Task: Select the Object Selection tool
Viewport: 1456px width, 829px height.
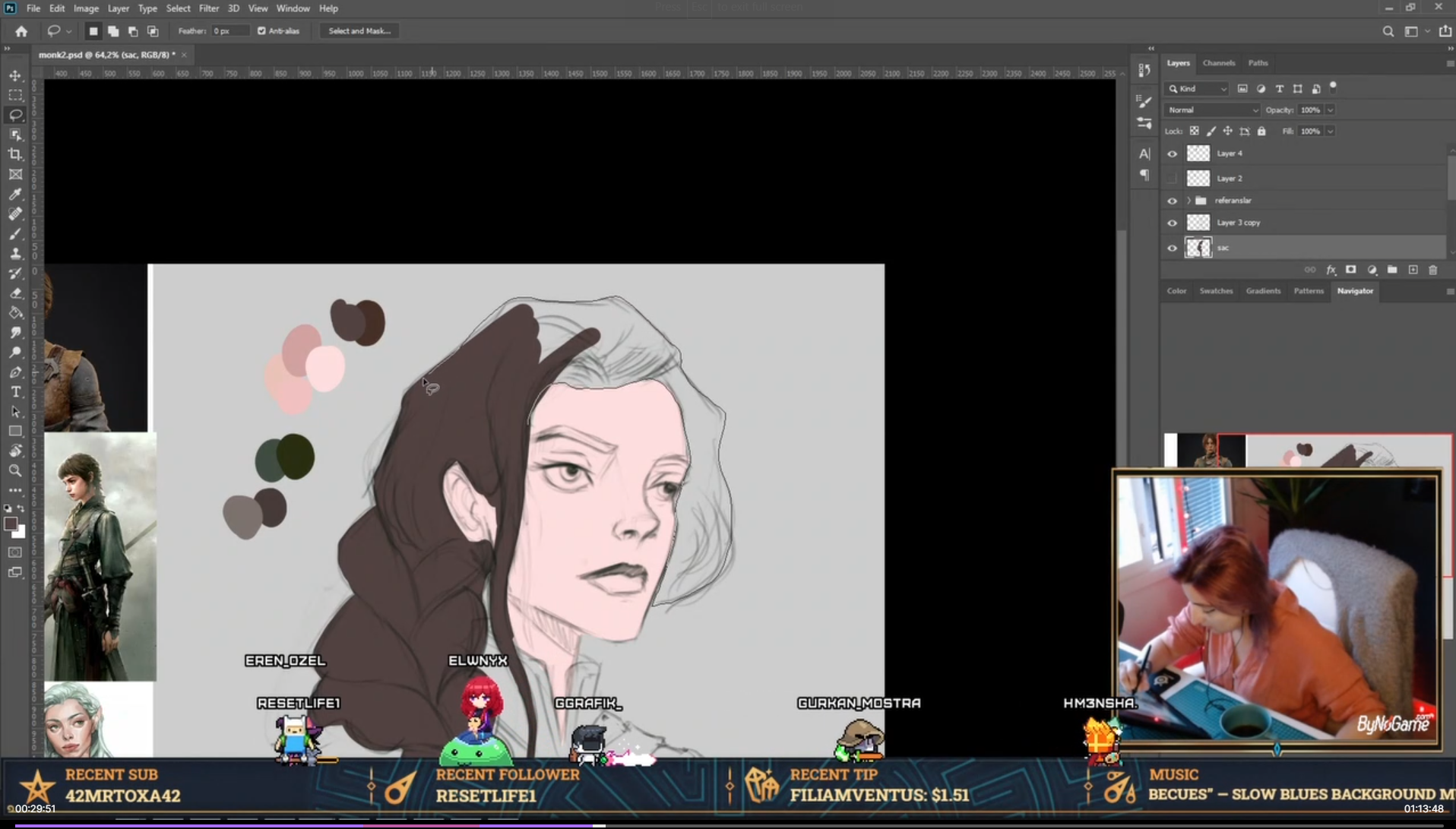Action: point(15,134)
